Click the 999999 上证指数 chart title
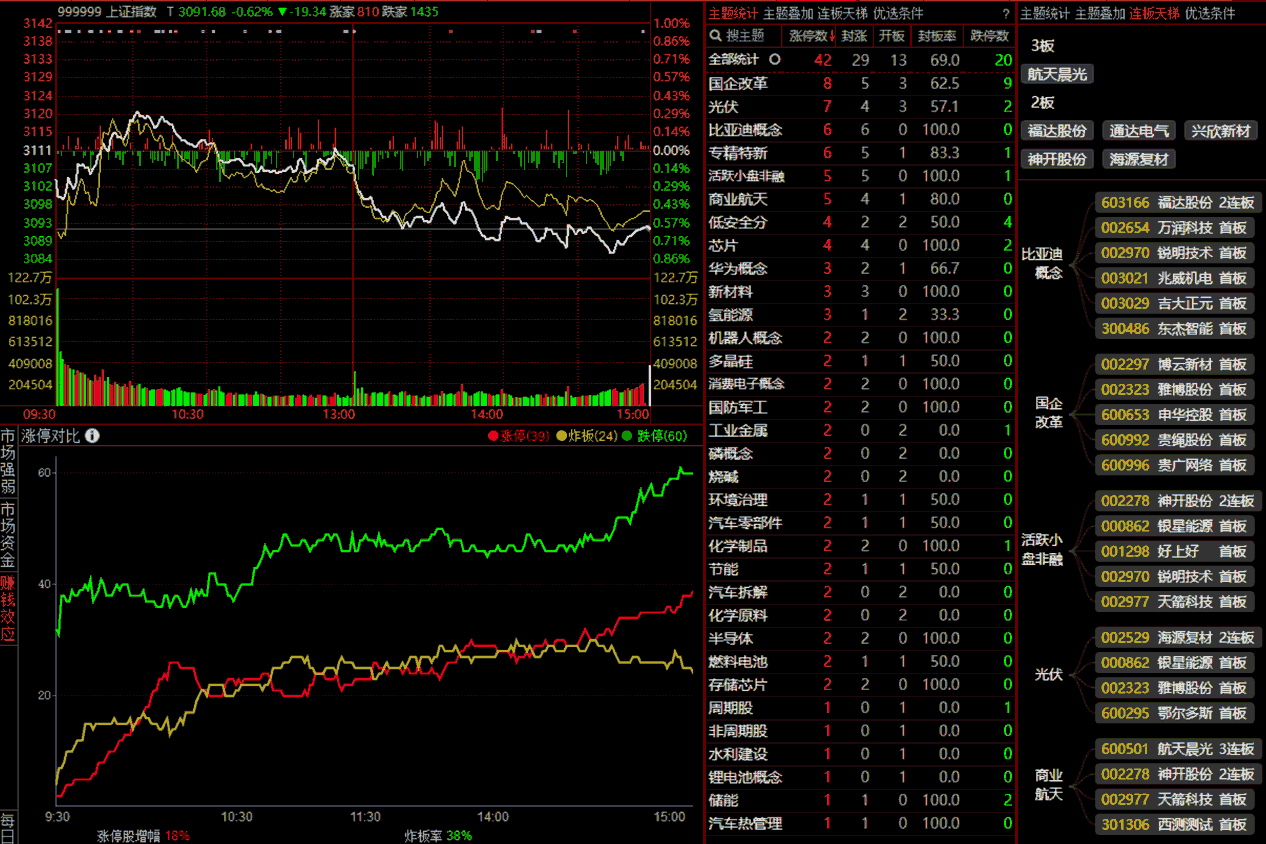Image resolution: width=1266 pixels, height=844 pixels. (107, 12)
